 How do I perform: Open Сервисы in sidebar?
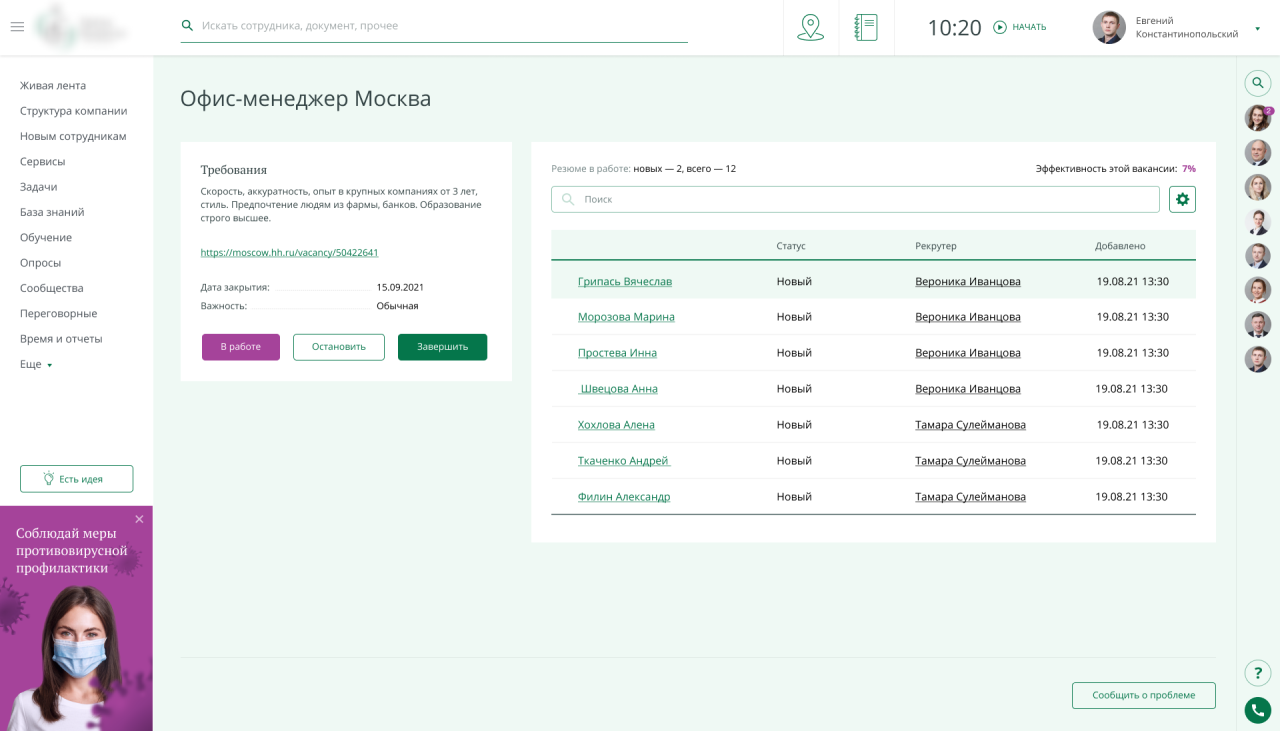[42, 162]
